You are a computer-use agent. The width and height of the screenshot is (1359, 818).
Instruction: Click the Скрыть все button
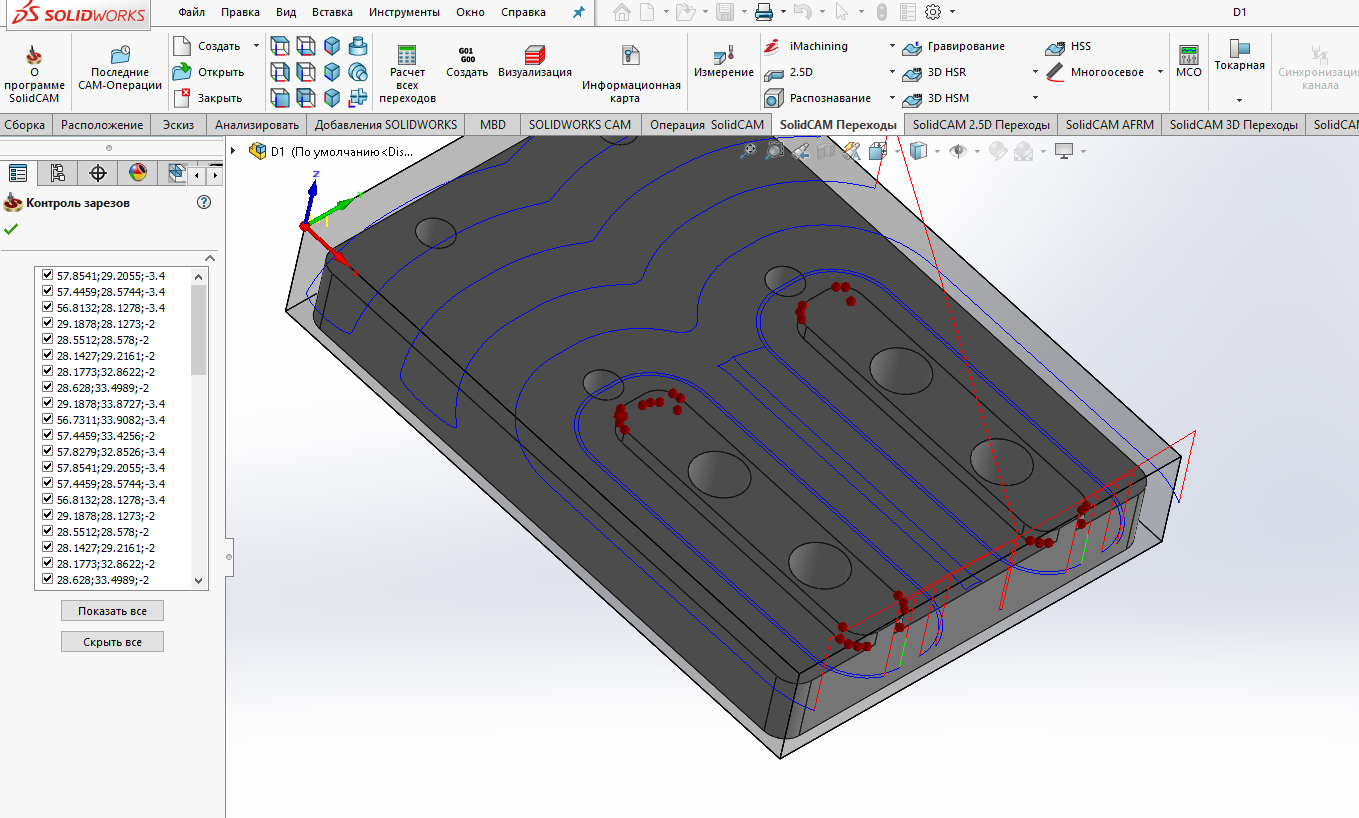tap(112, 642)
